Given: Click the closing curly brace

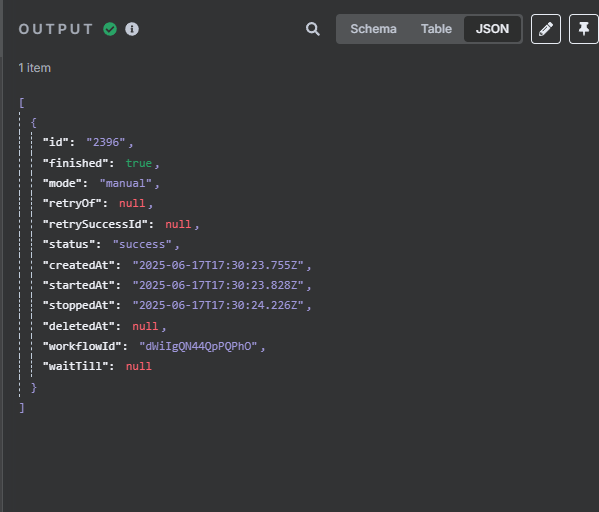Looking at the screenshot, I should coord(34,387).
